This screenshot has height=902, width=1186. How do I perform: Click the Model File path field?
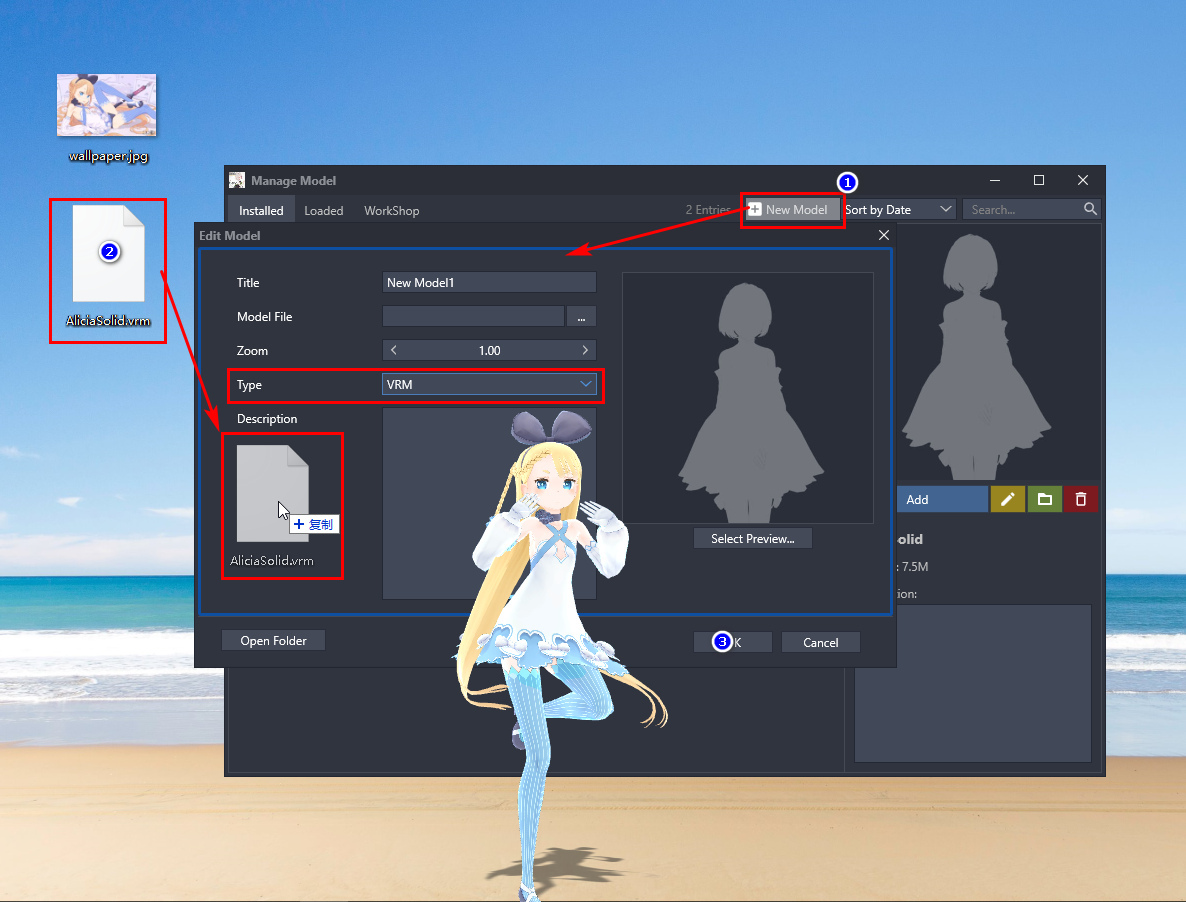pyautogui.click(x=473, y=316)
